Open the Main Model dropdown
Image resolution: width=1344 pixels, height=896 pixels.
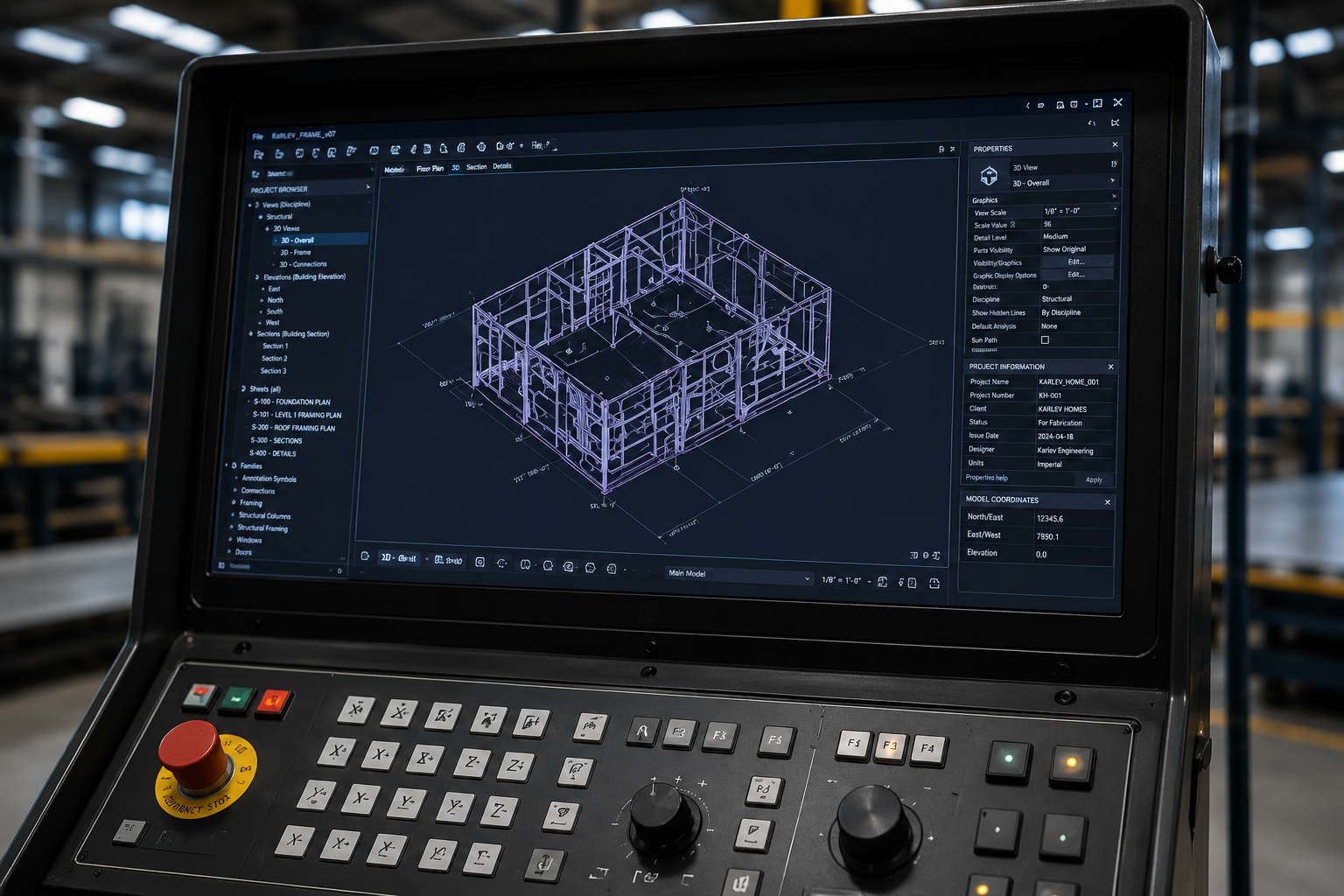(x=738, y=575)
